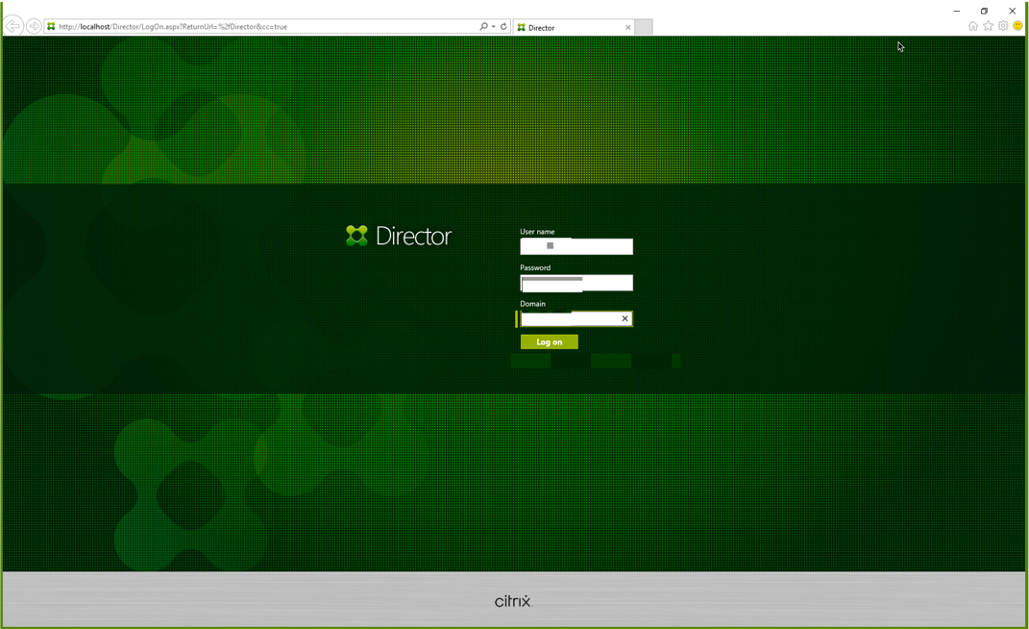Focus the User name input field
This screenshot has height=629, width=1029.
(x=576, y=246)
